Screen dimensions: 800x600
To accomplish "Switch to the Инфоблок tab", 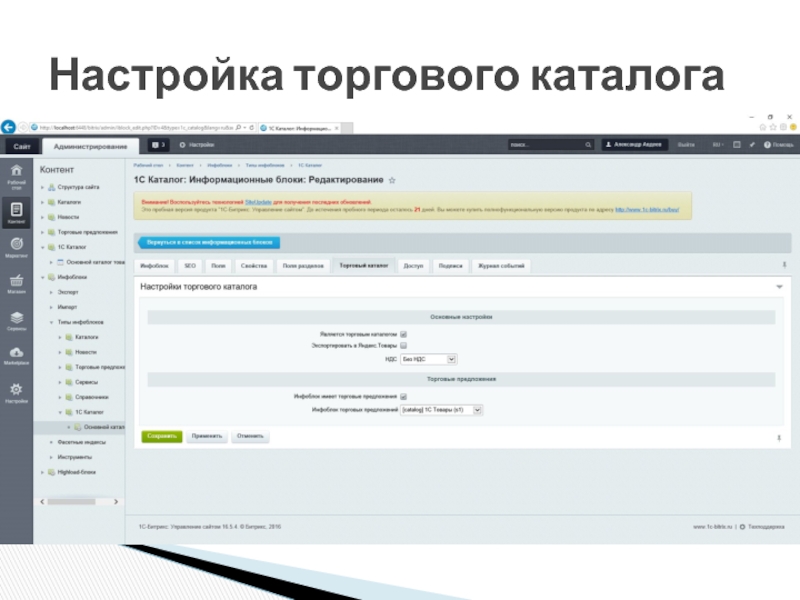I will coord(155,266).
